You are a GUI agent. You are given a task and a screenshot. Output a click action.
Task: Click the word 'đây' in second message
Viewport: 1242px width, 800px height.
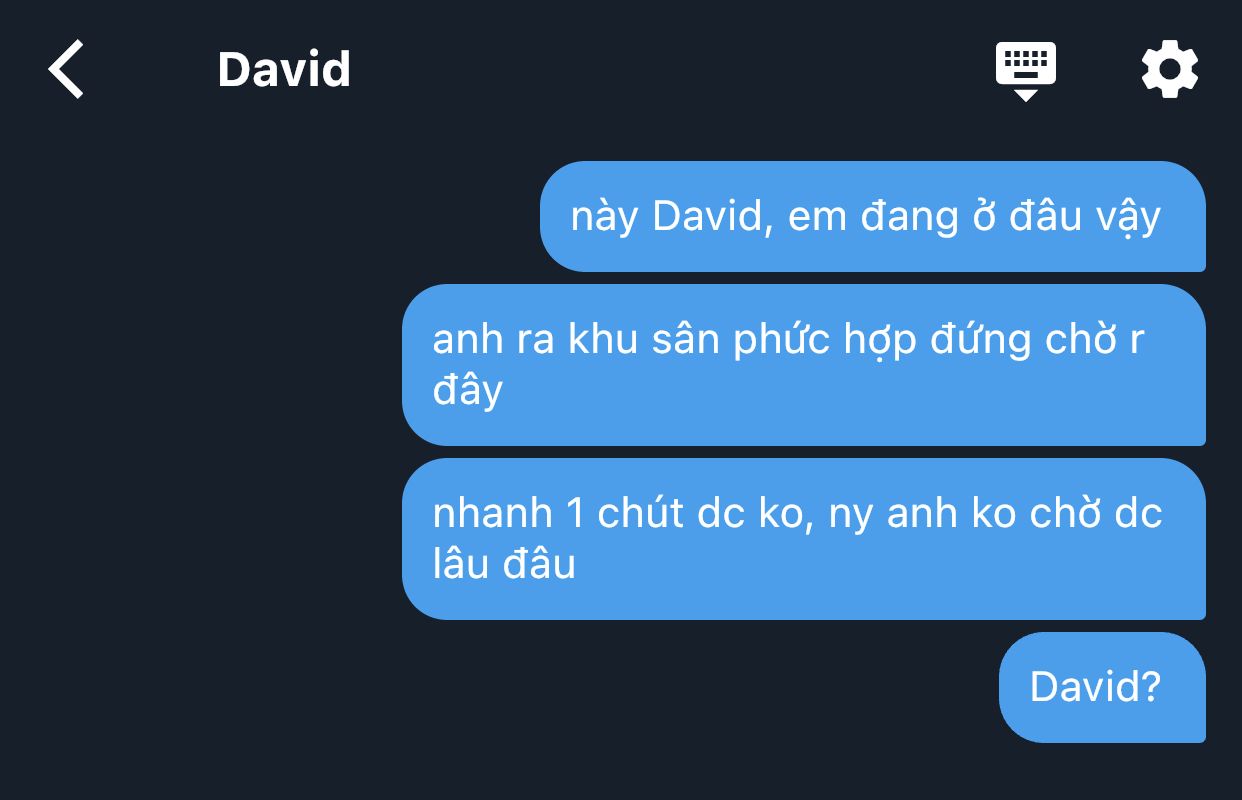(467, 391)
